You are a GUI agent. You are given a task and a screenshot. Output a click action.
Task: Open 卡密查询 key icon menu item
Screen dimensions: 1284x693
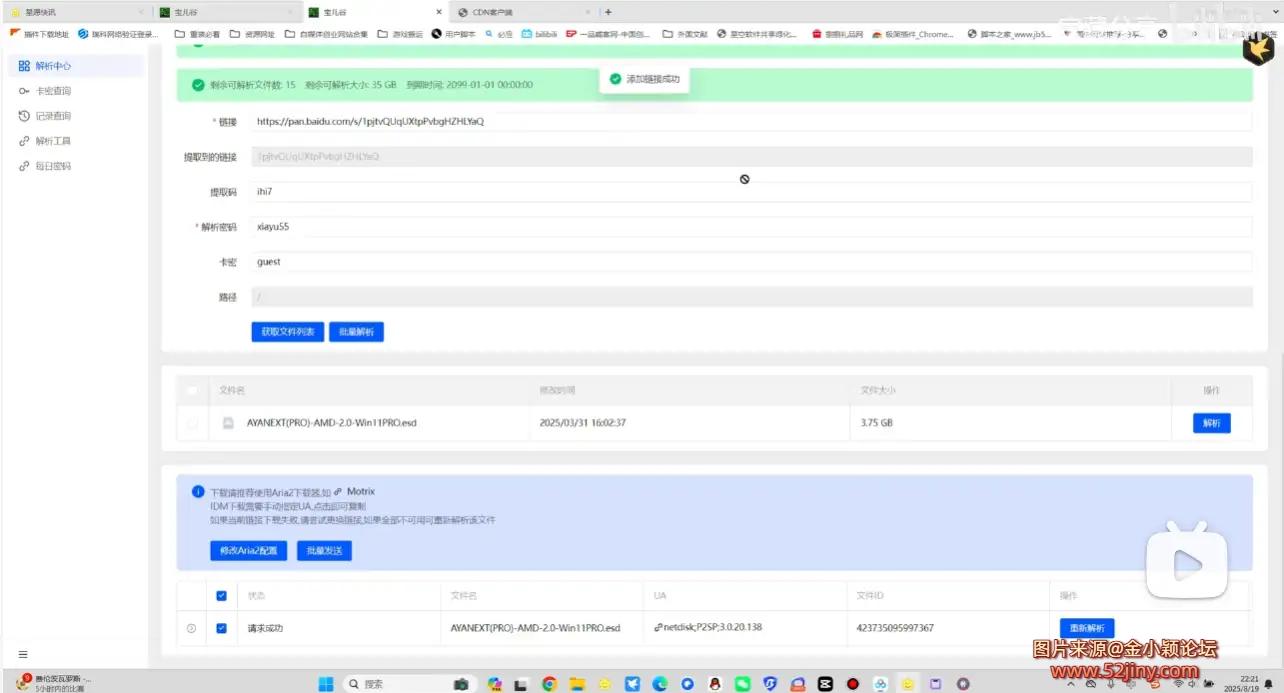click(x=52, y=91)
